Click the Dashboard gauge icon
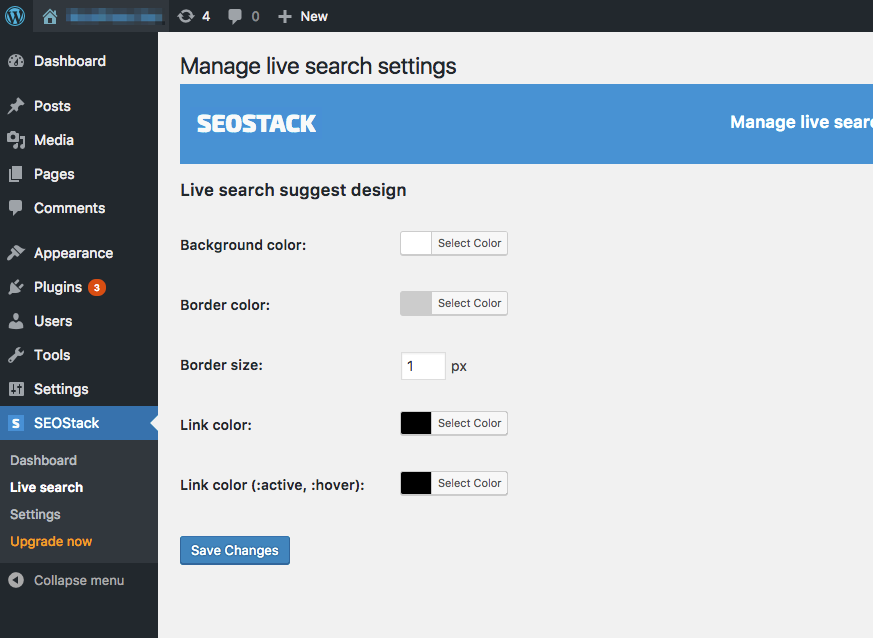Screen dimensions: 873x638 click(x=16, y=61)
